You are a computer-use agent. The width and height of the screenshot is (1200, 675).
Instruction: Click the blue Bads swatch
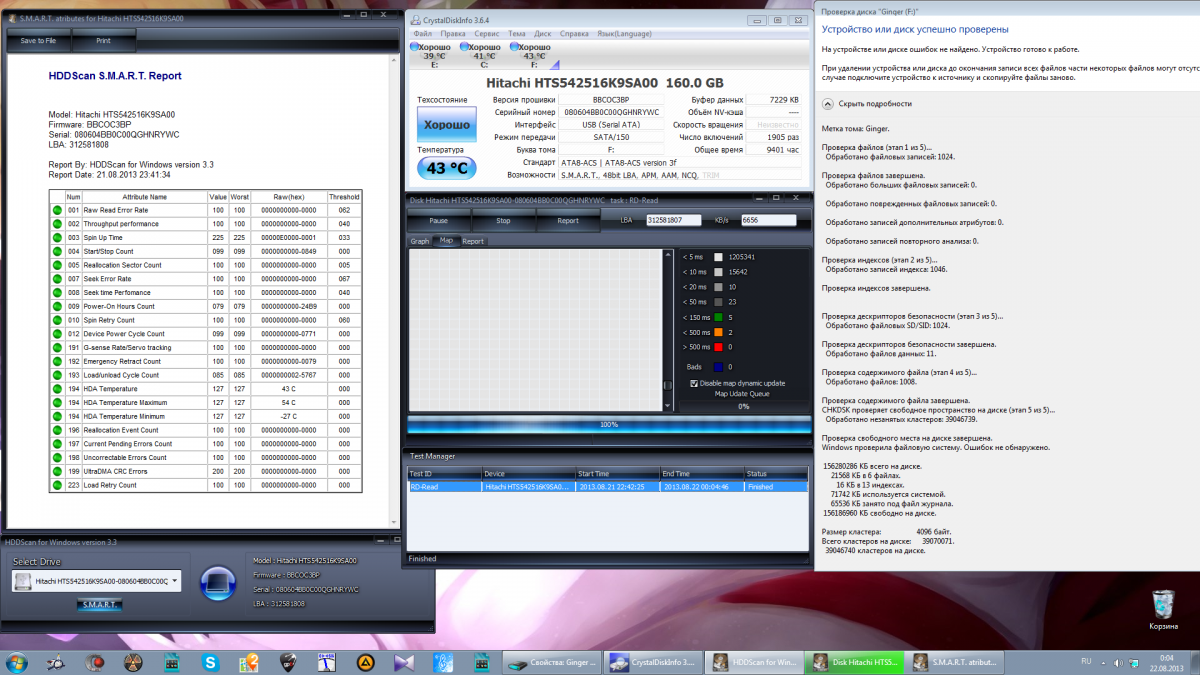718,367
